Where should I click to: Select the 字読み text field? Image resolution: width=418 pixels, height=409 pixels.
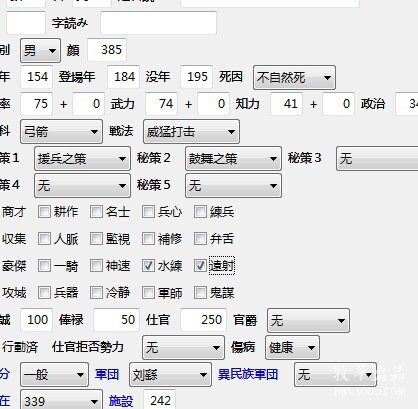pos(158,23)
